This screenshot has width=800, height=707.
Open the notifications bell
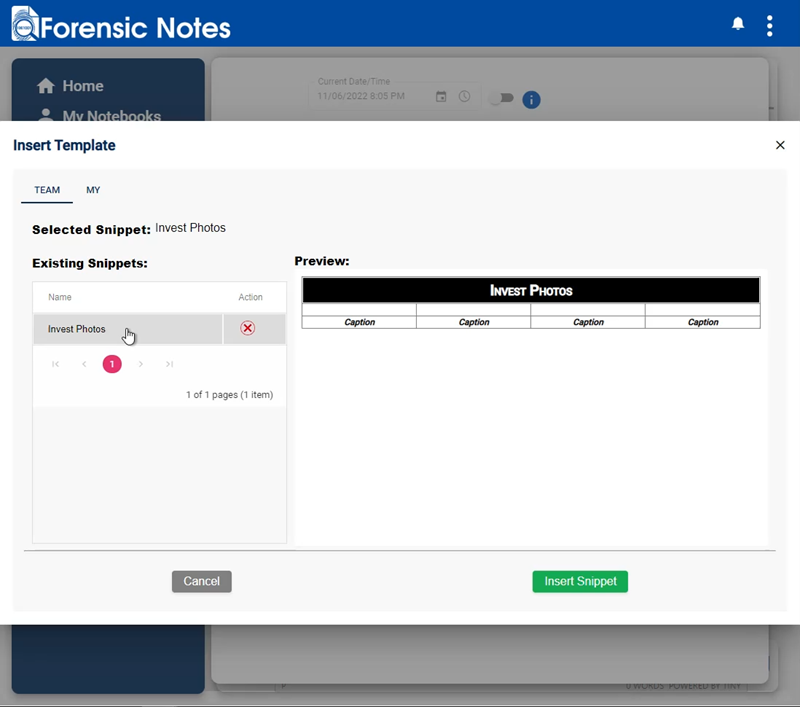click(738, 24)
